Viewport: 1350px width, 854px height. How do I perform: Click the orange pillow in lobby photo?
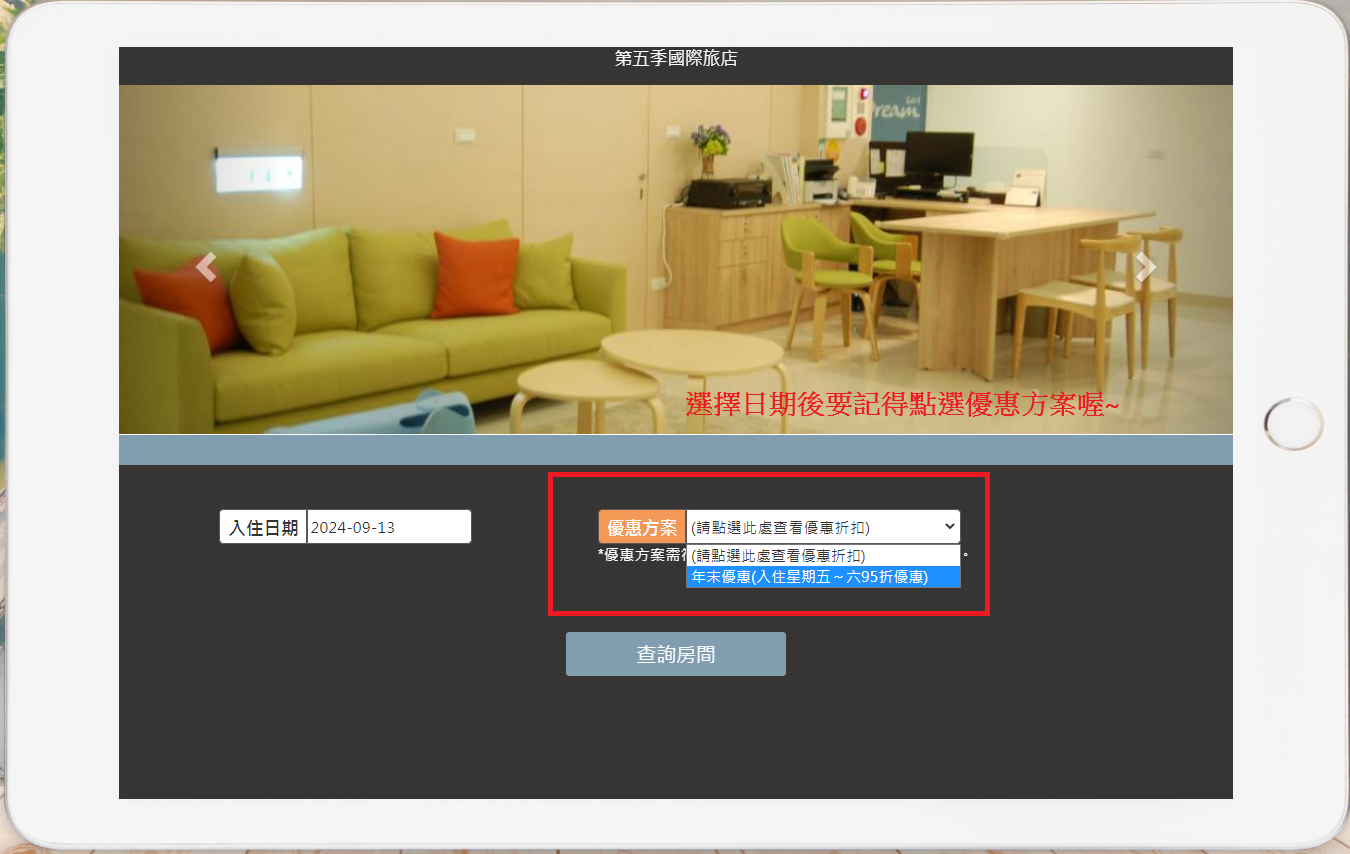click(x=476, y=274)
